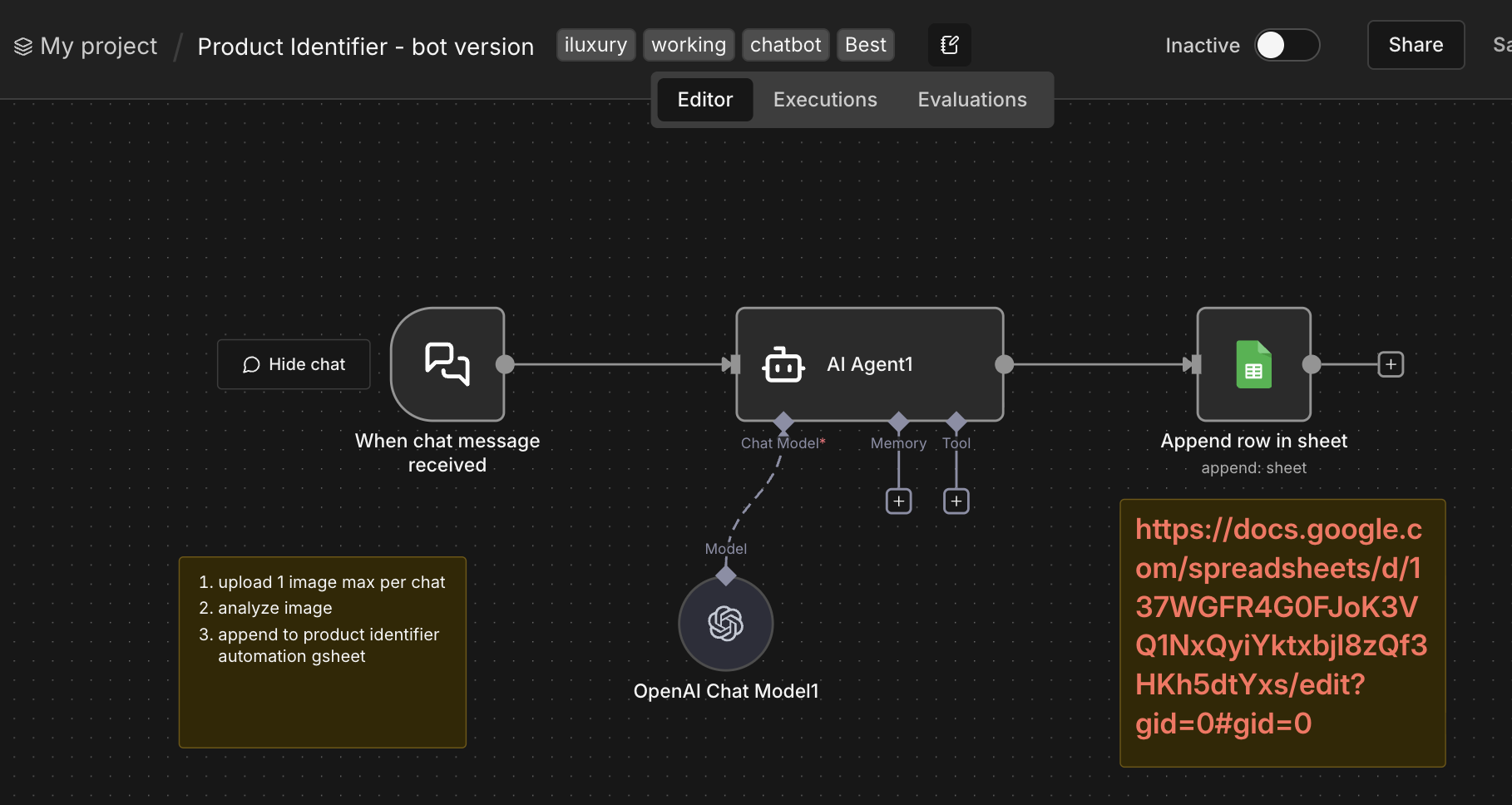Click the layers icon next to My project
Screen dimensions: 1512x805
[x=23, y=46]
